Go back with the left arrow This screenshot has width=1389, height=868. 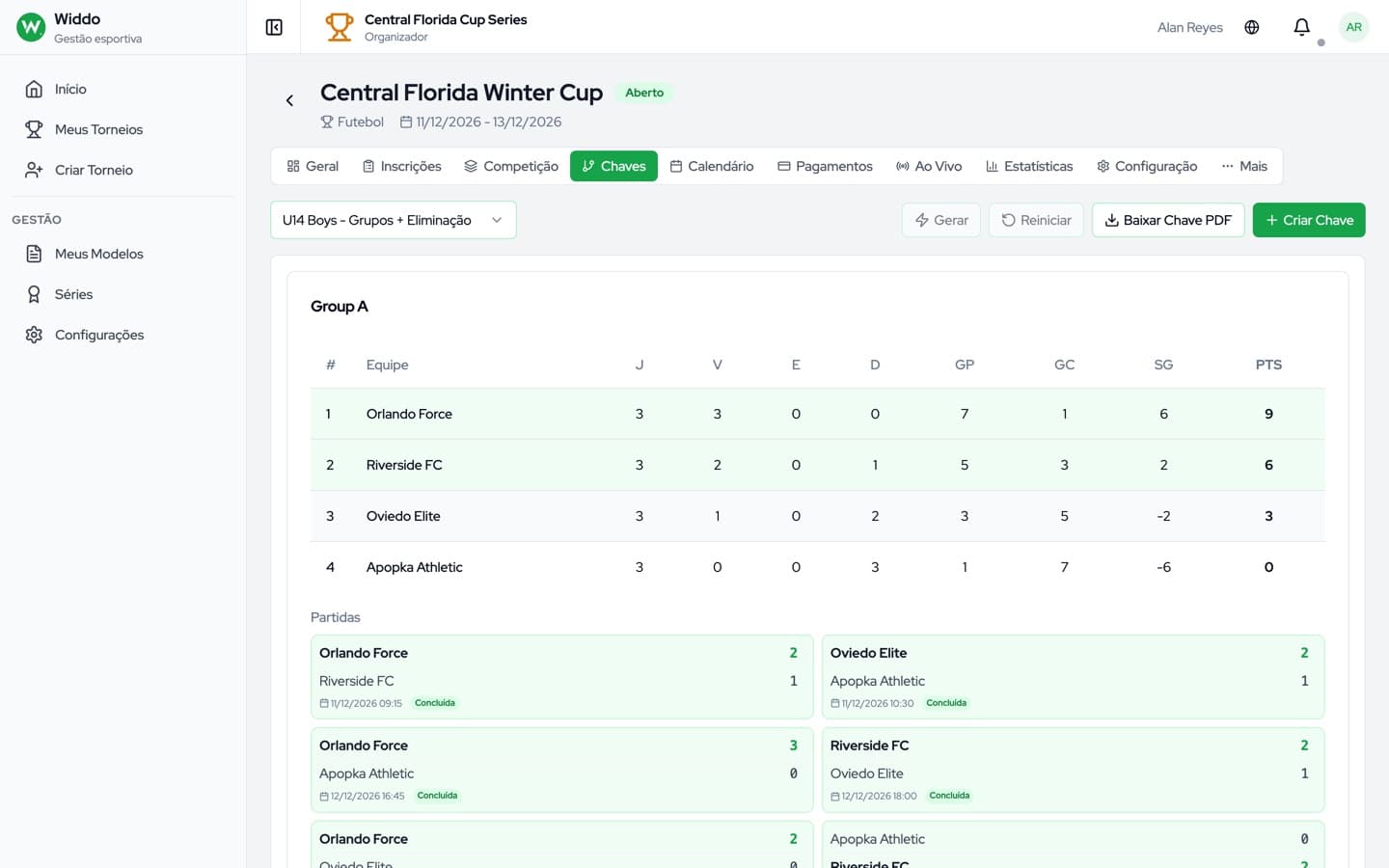pos(289,100)
